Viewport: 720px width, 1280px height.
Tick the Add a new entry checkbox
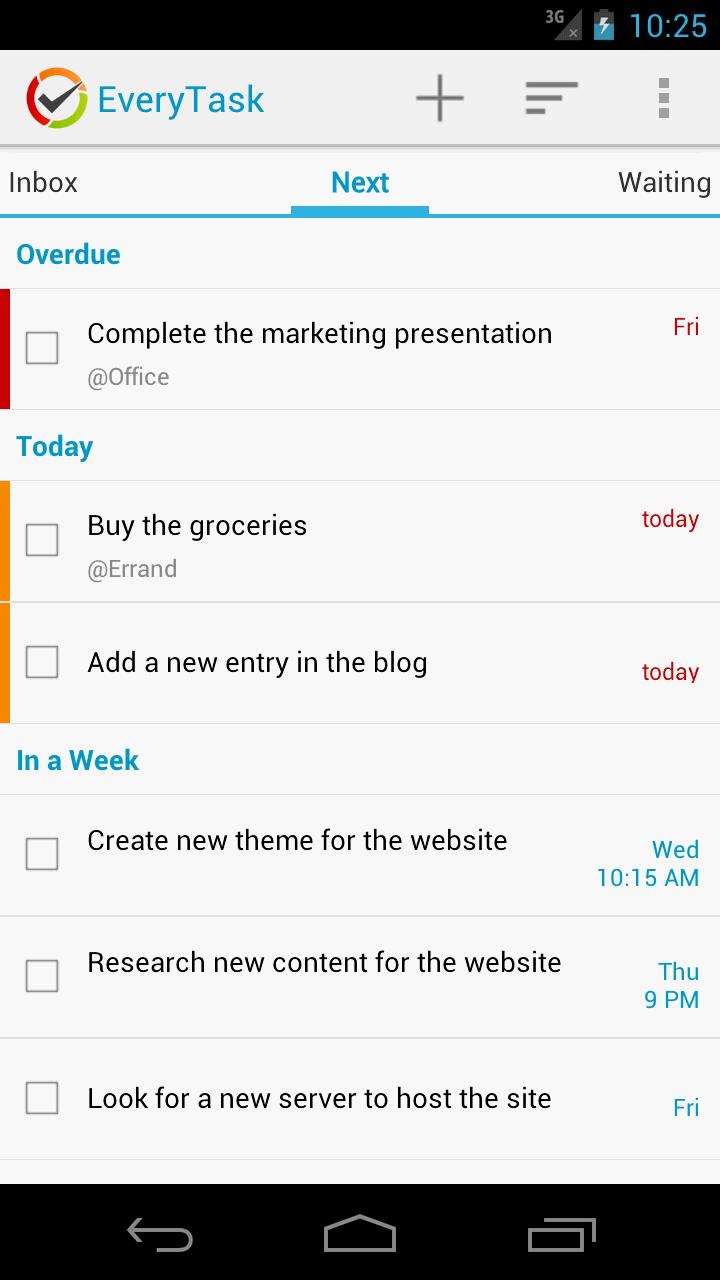point(42,662)
